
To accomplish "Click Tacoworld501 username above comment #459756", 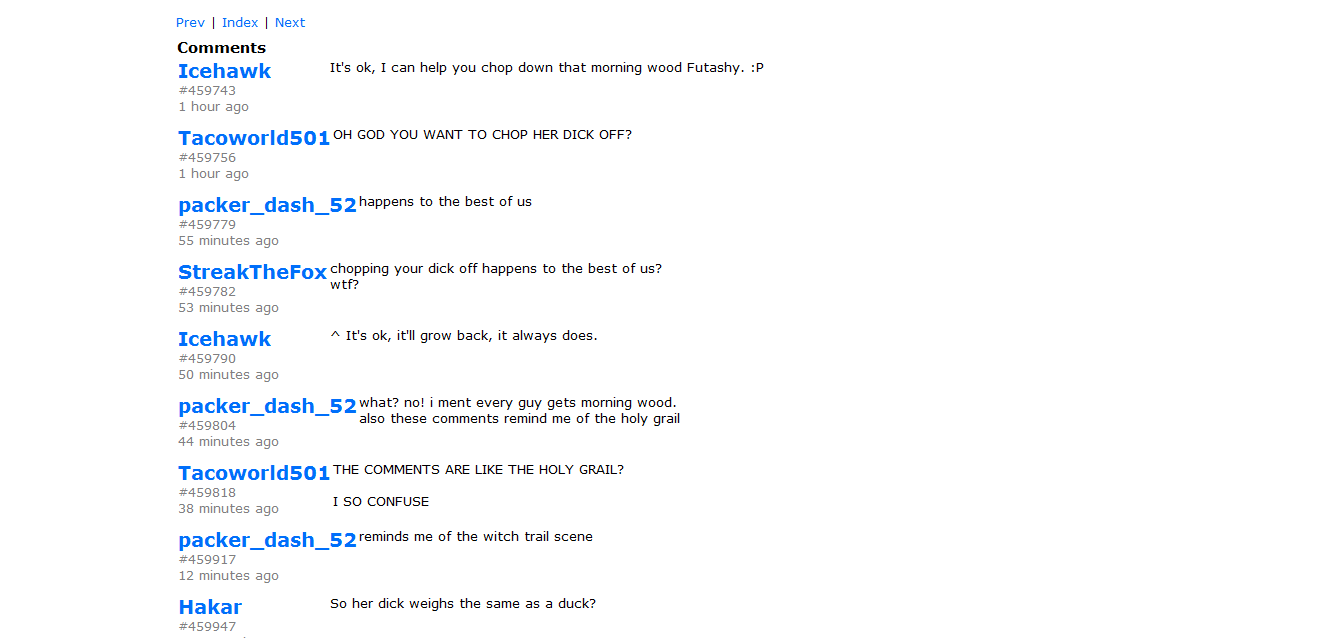I will pos(254,138).
